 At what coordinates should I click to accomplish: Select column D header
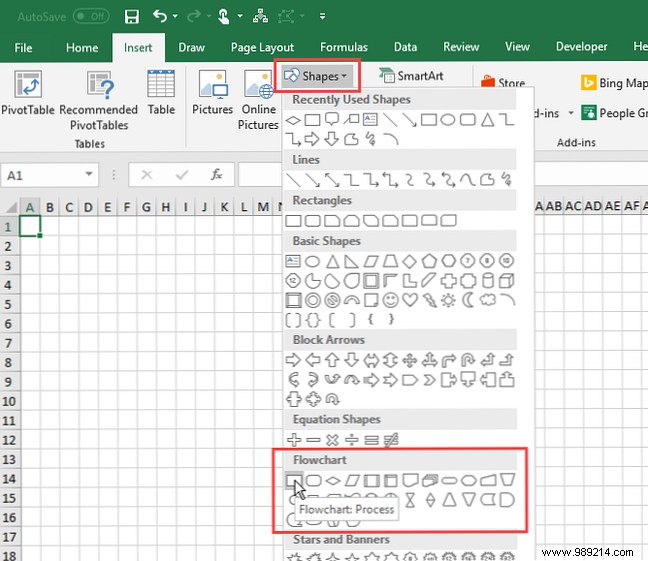[88, 207]
